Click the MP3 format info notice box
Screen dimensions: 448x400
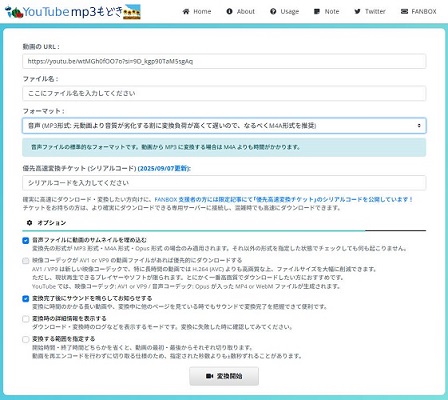click(x=224, y=147)
